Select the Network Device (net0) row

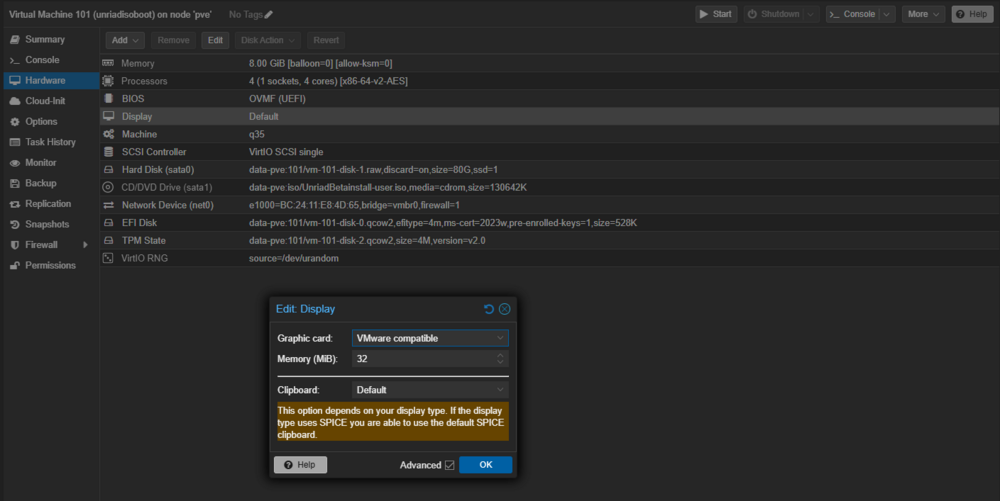(x=549, y=205)
